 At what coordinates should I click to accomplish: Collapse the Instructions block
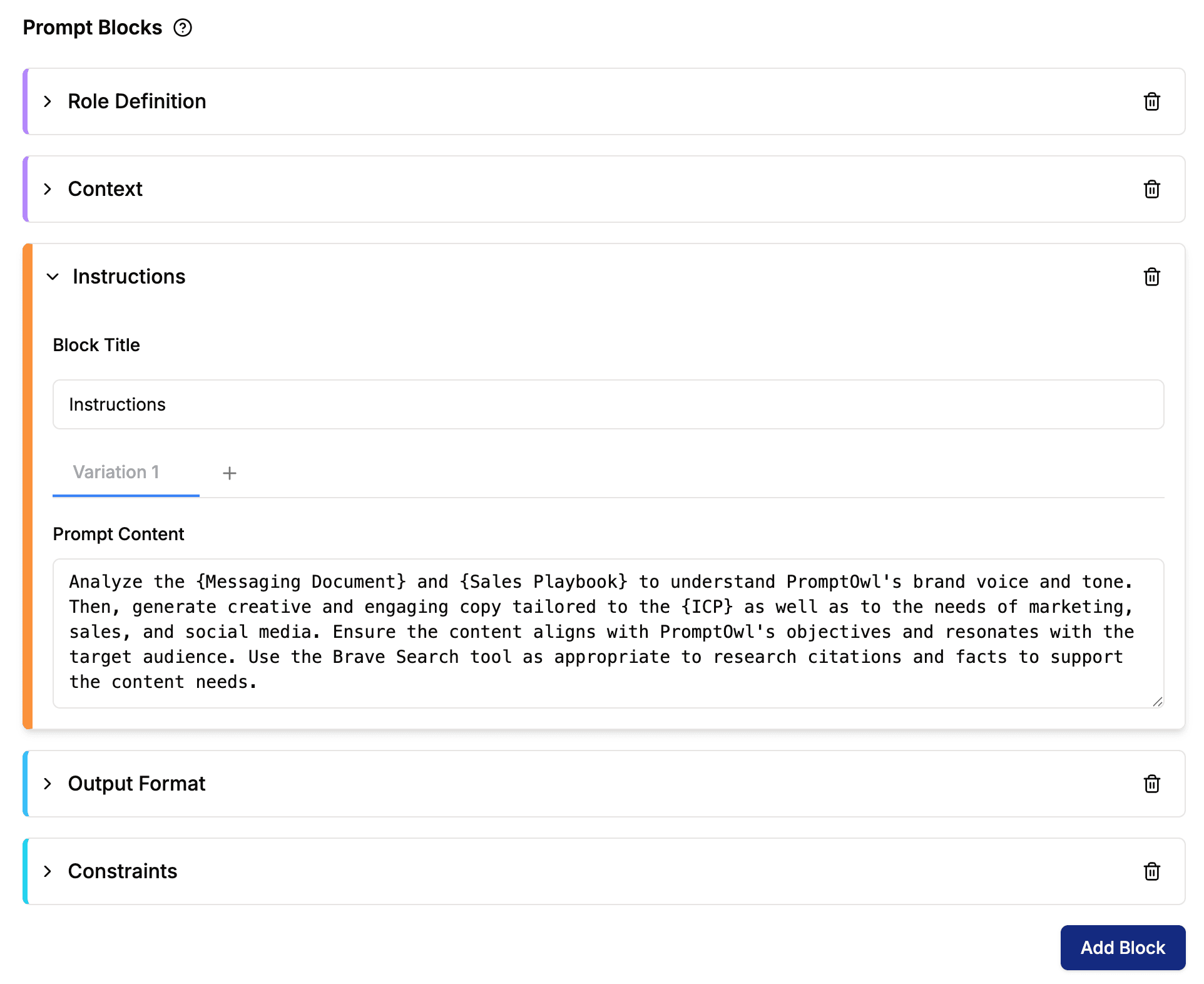53,277
